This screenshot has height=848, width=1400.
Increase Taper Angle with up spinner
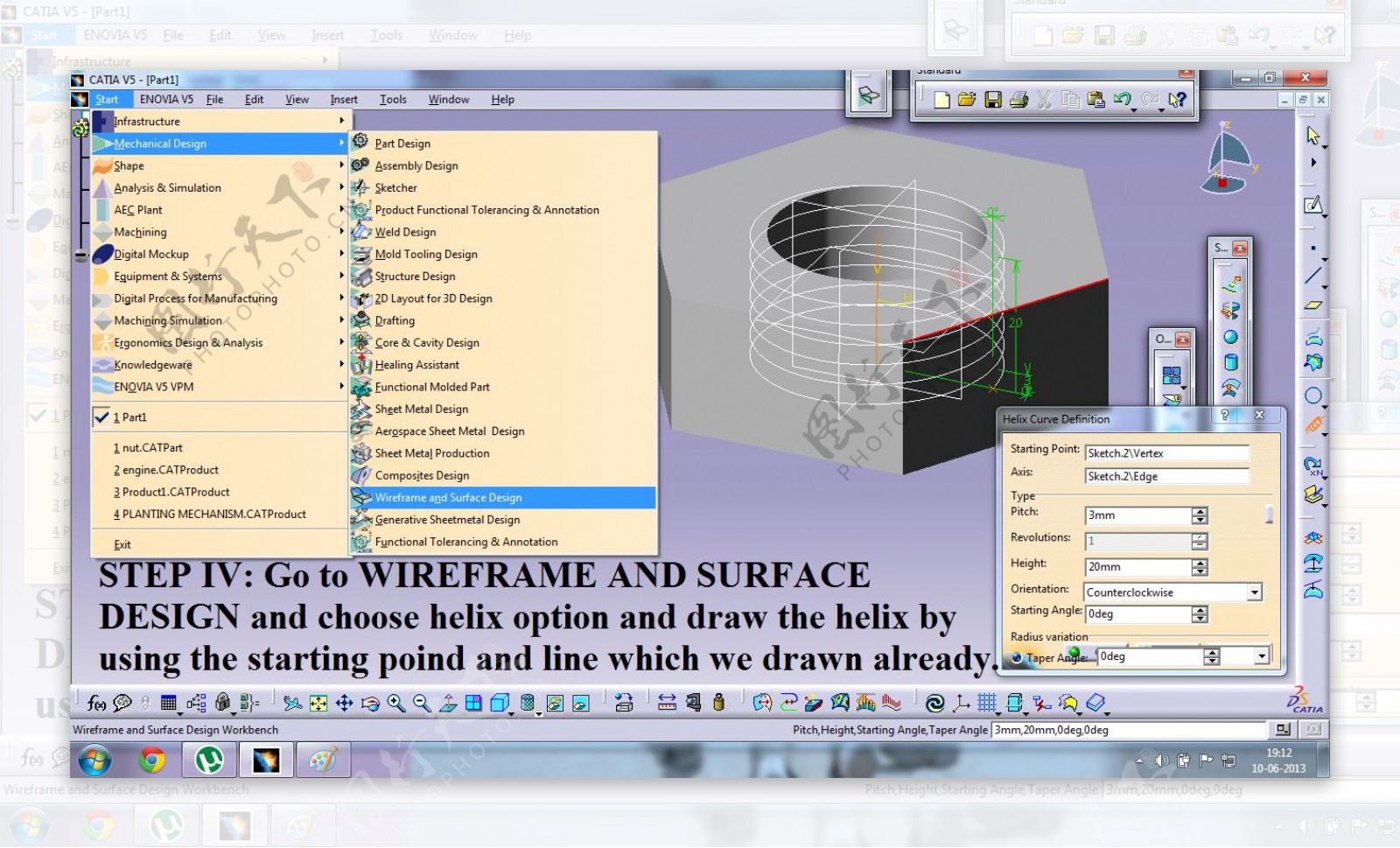click(1211, 653)
